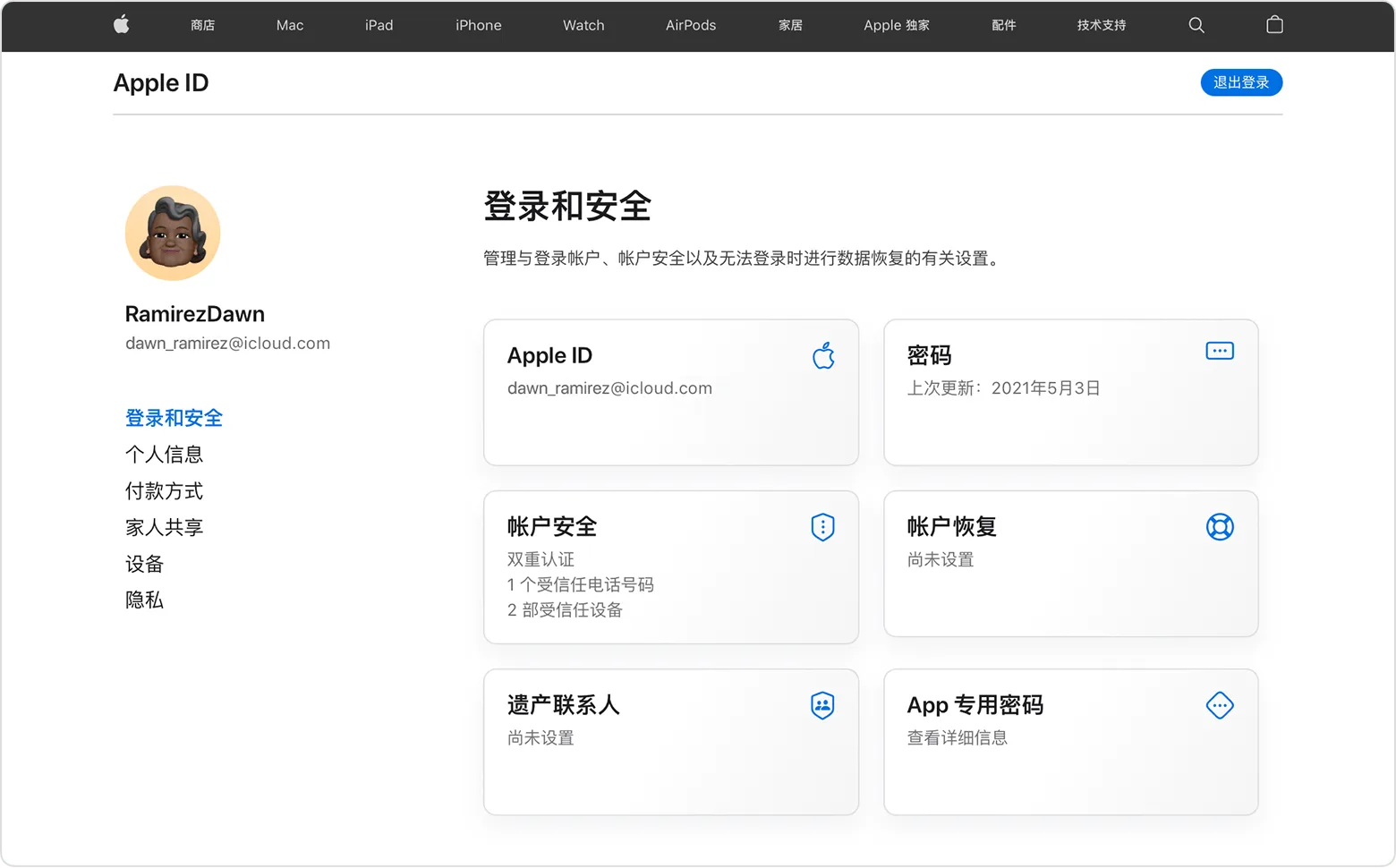Open 商店 in the top navigation
The height and width of the screenshot is (868, 1396).
click(x=202, y=25)
